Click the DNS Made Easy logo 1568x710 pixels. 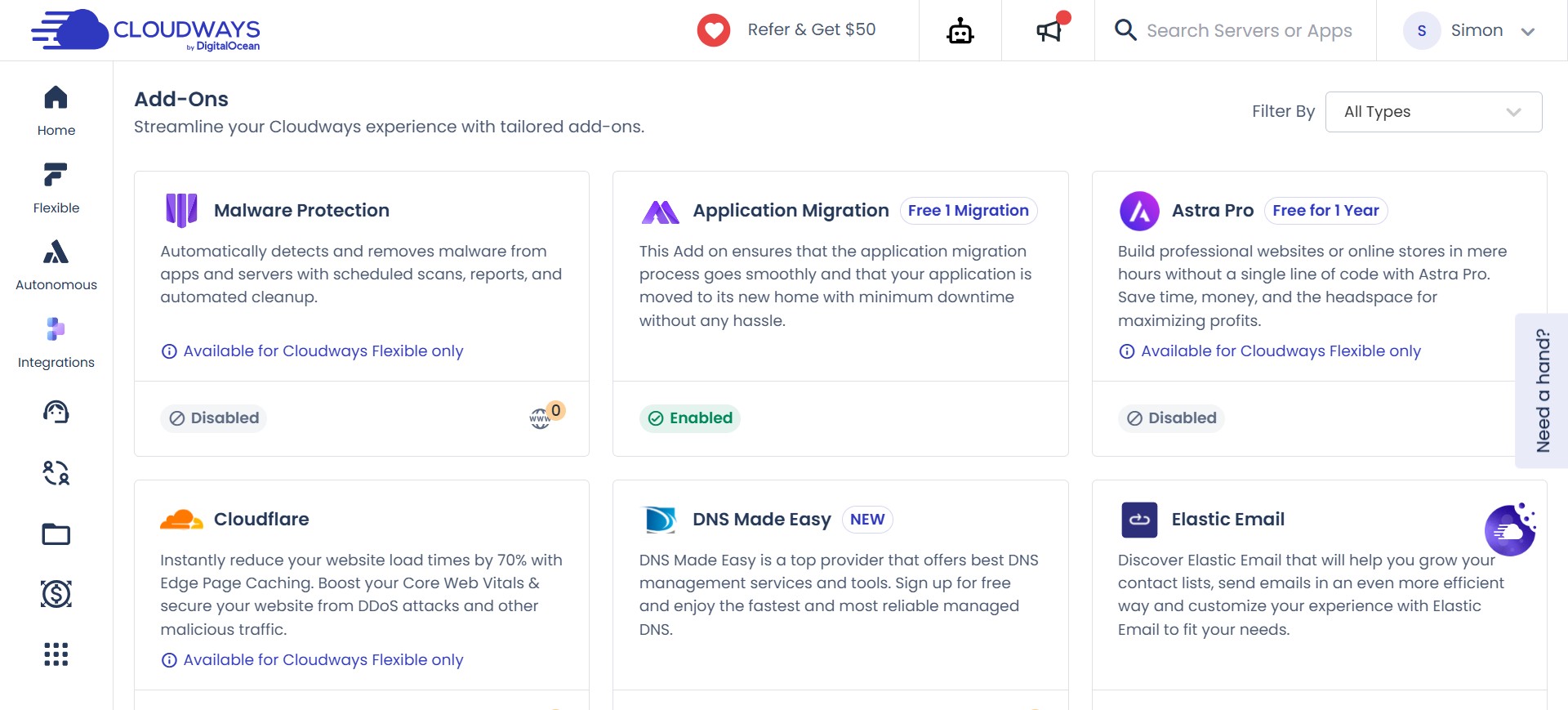(661, 520)
